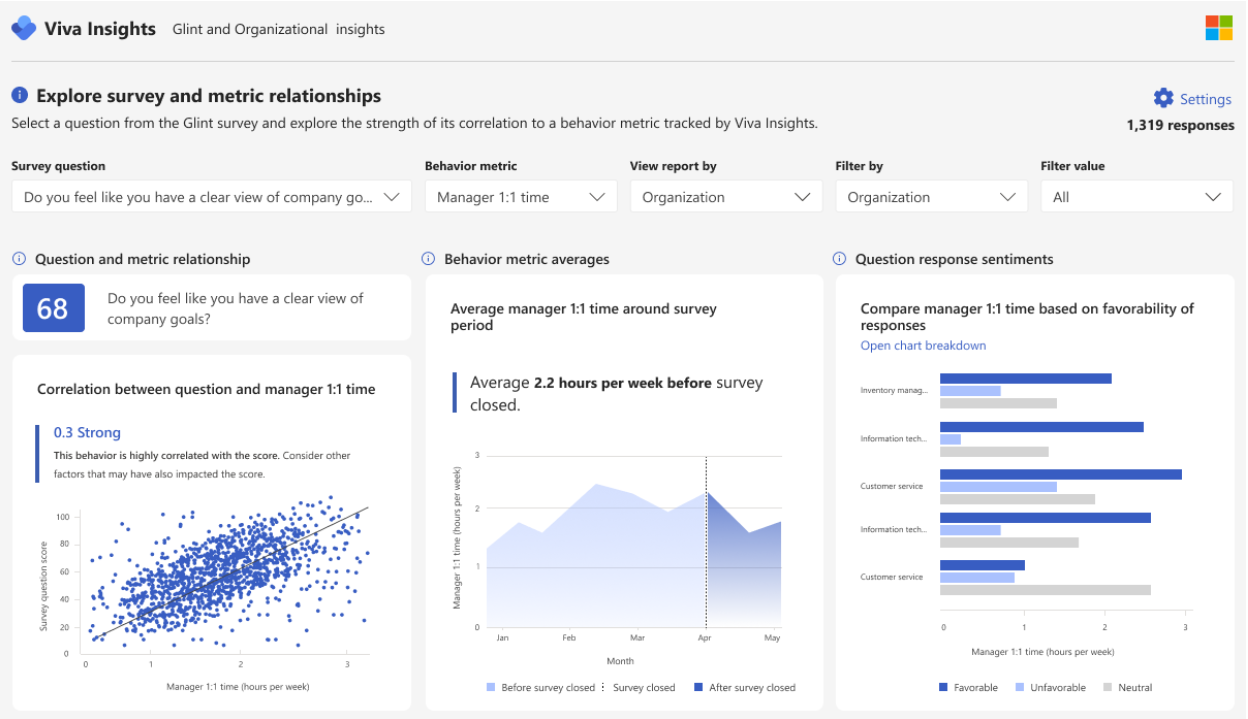Open the Settings gear icon
This screenshot has height=719, width=1248.
click(x=1163, y=98)
